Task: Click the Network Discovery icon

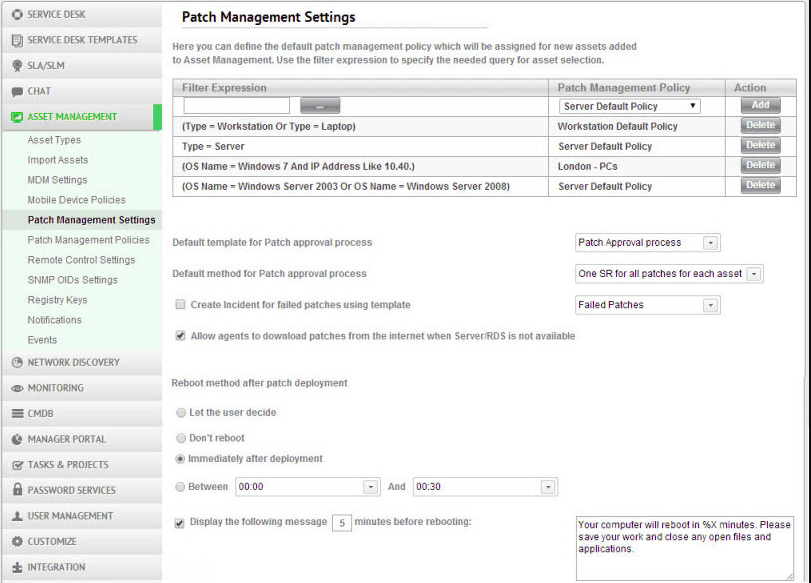Action: pos(17,363)
